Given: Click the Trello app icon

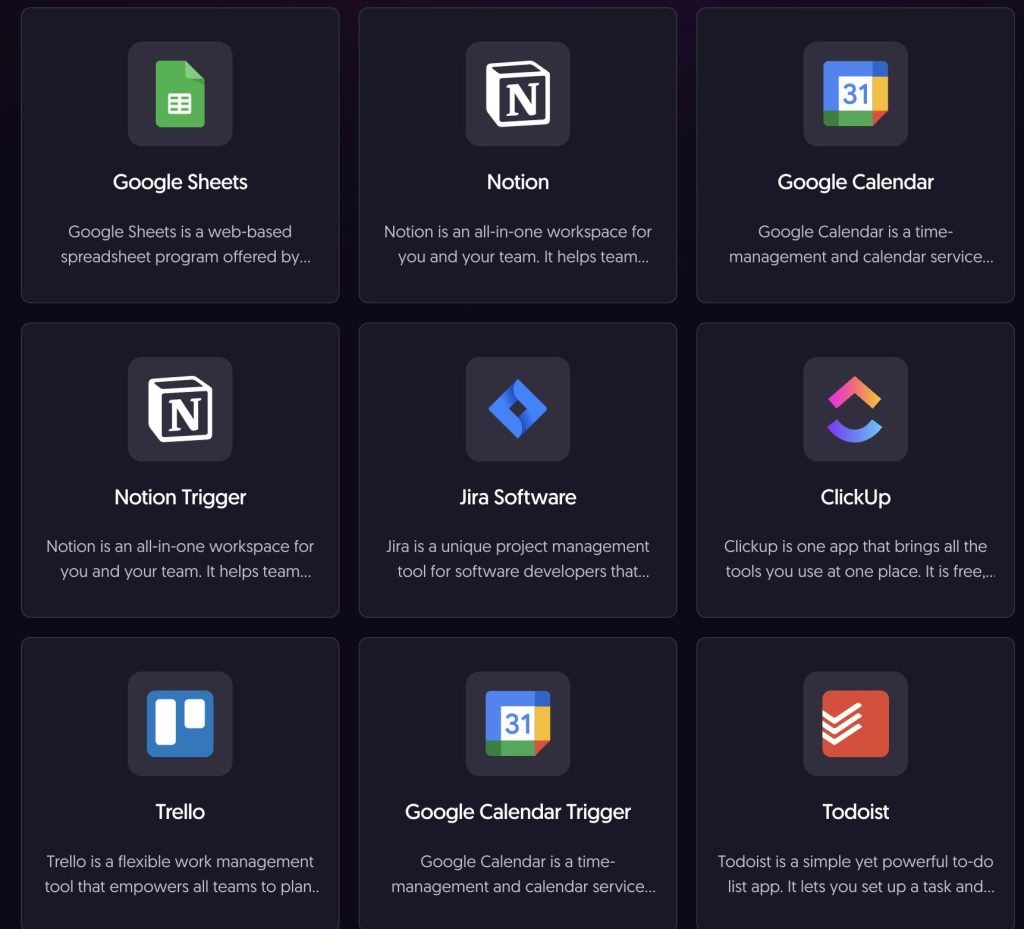Looking at the screenshot, I should 180,723.
